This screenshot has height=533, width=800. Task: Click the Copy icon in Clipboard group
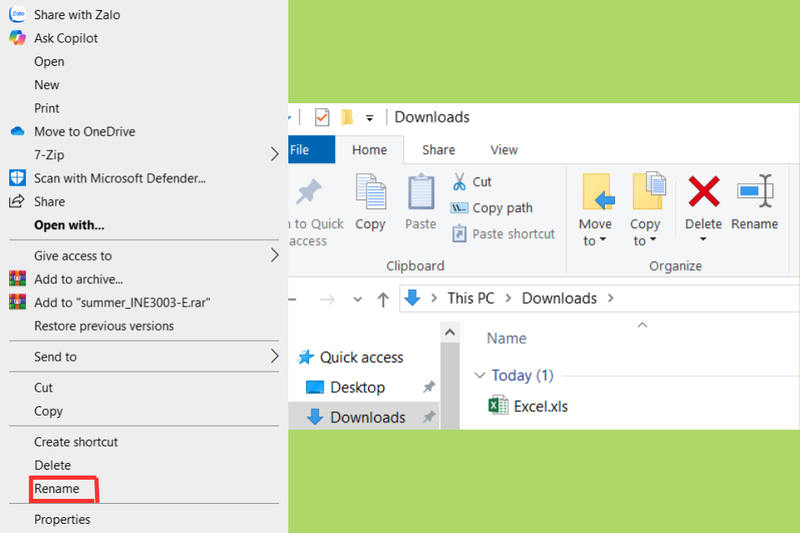tap(371, 192)
